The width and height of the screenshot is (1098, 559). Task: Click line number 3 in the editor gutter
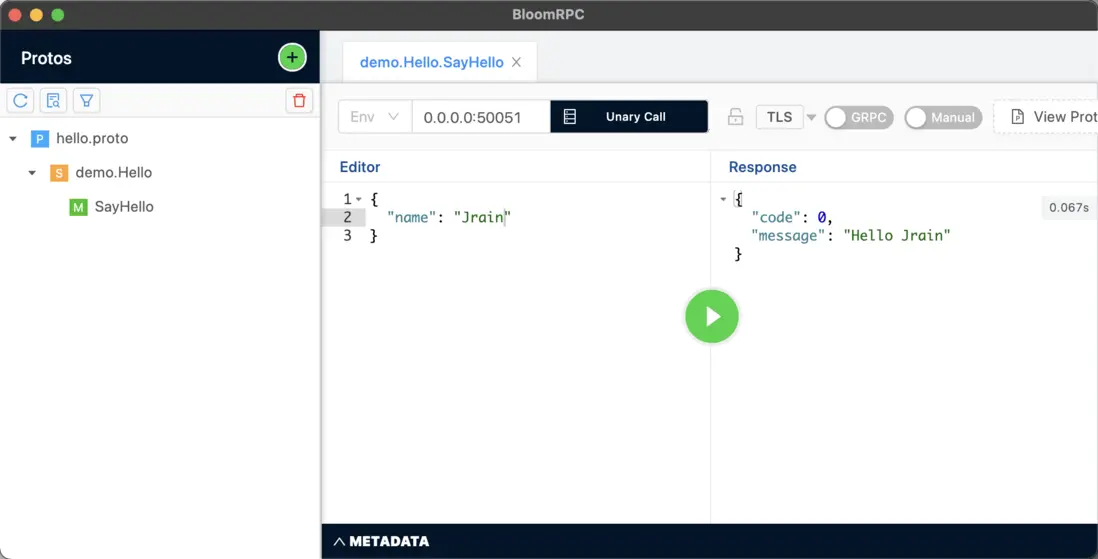click(347, 236)
